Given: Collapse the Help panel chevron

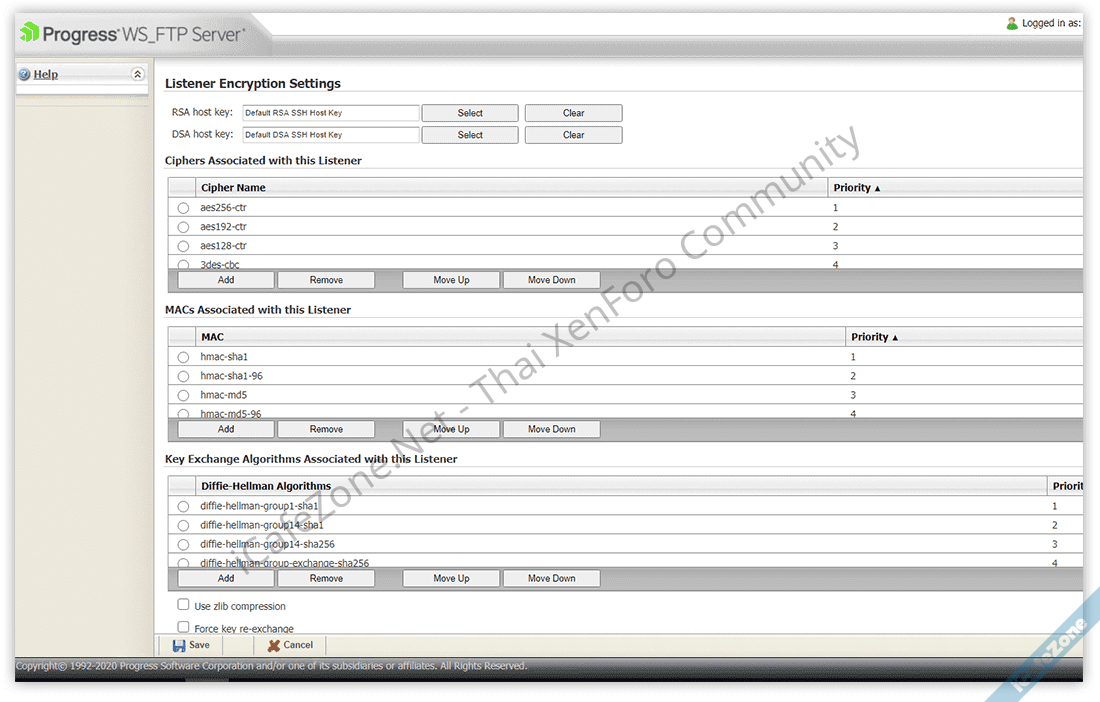Looking at the screenshot, I should click(138, 74).
